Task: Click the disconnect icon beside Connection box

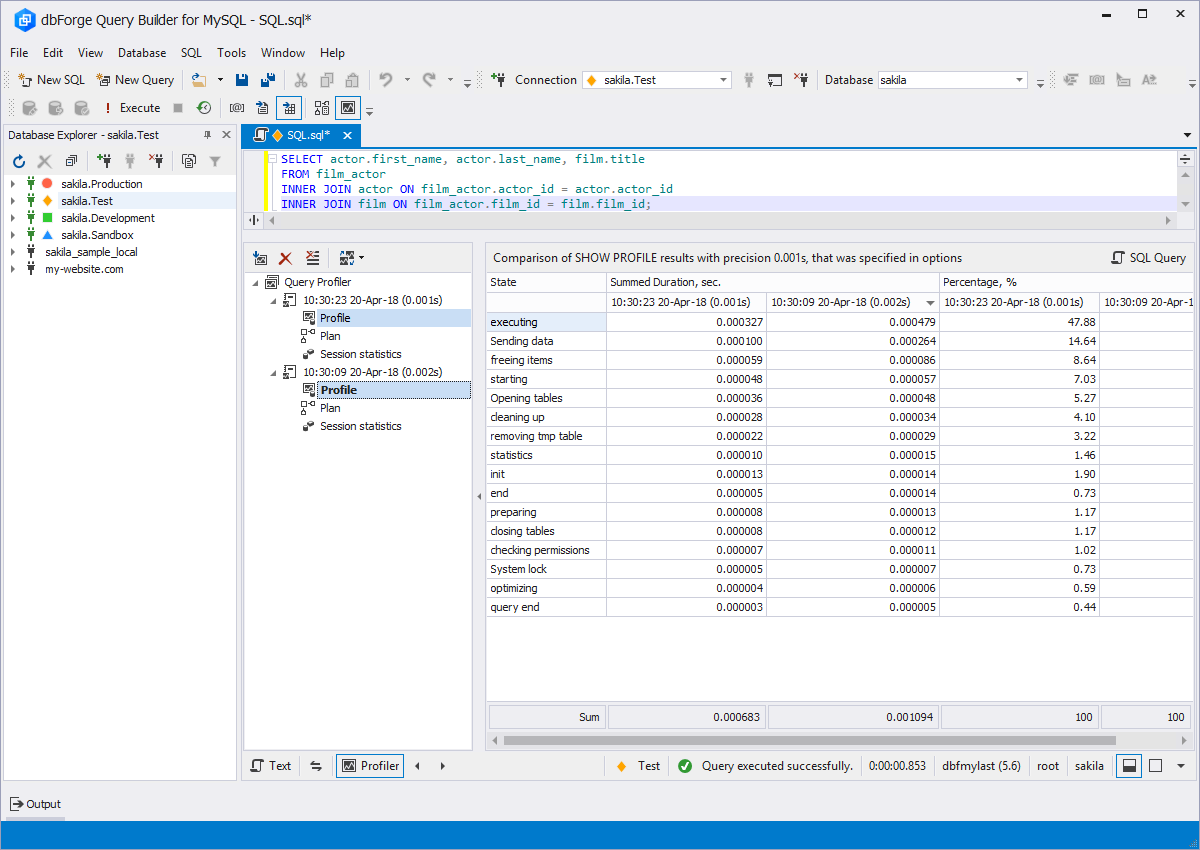Action: click(801, 80)
